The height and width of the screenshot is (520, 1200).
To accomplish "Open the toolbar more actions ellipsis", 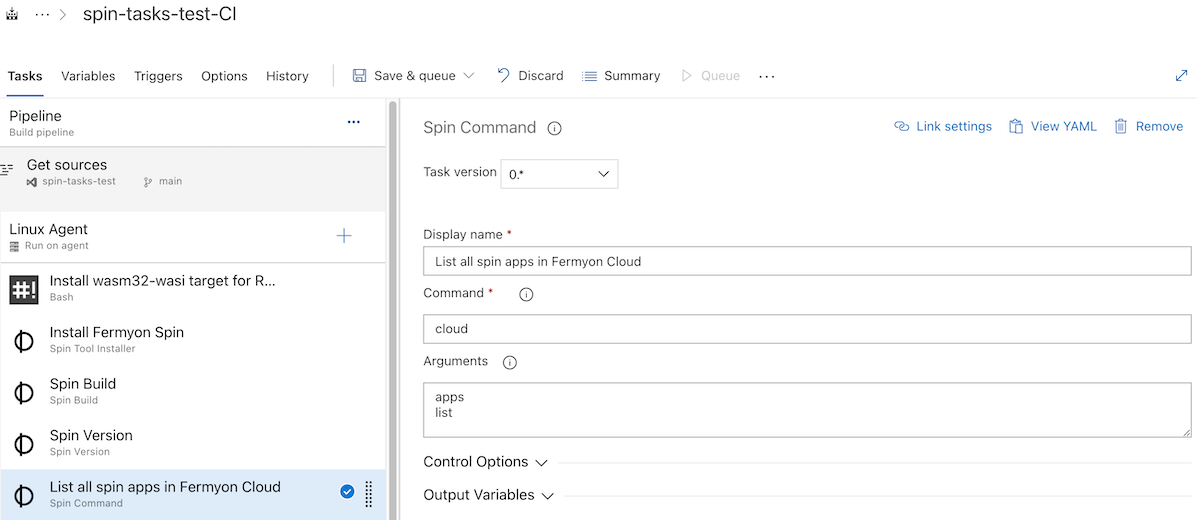I will [x=767, y=76].
